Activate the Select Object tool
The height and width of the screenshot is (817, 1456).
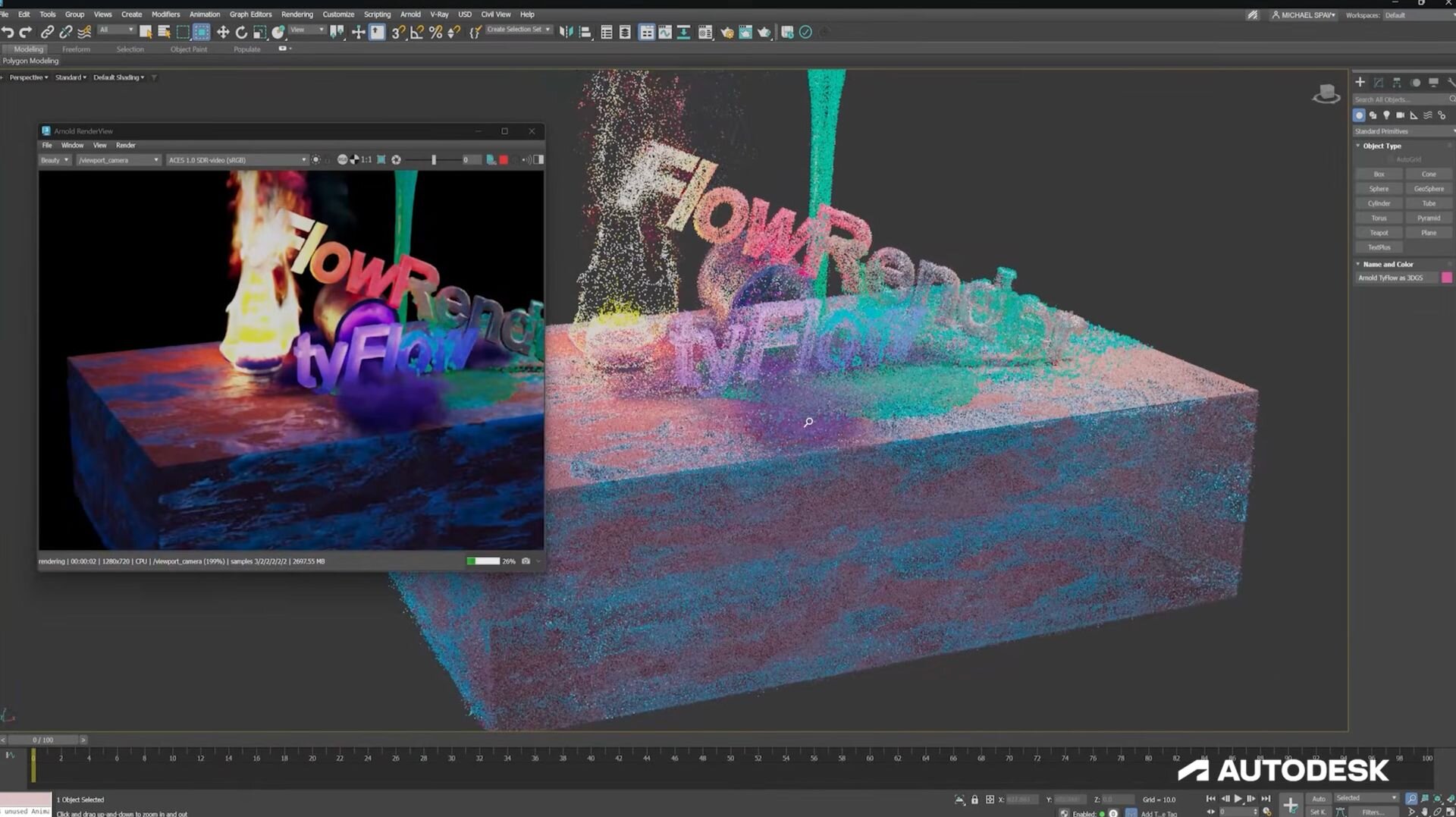[146, 32]
